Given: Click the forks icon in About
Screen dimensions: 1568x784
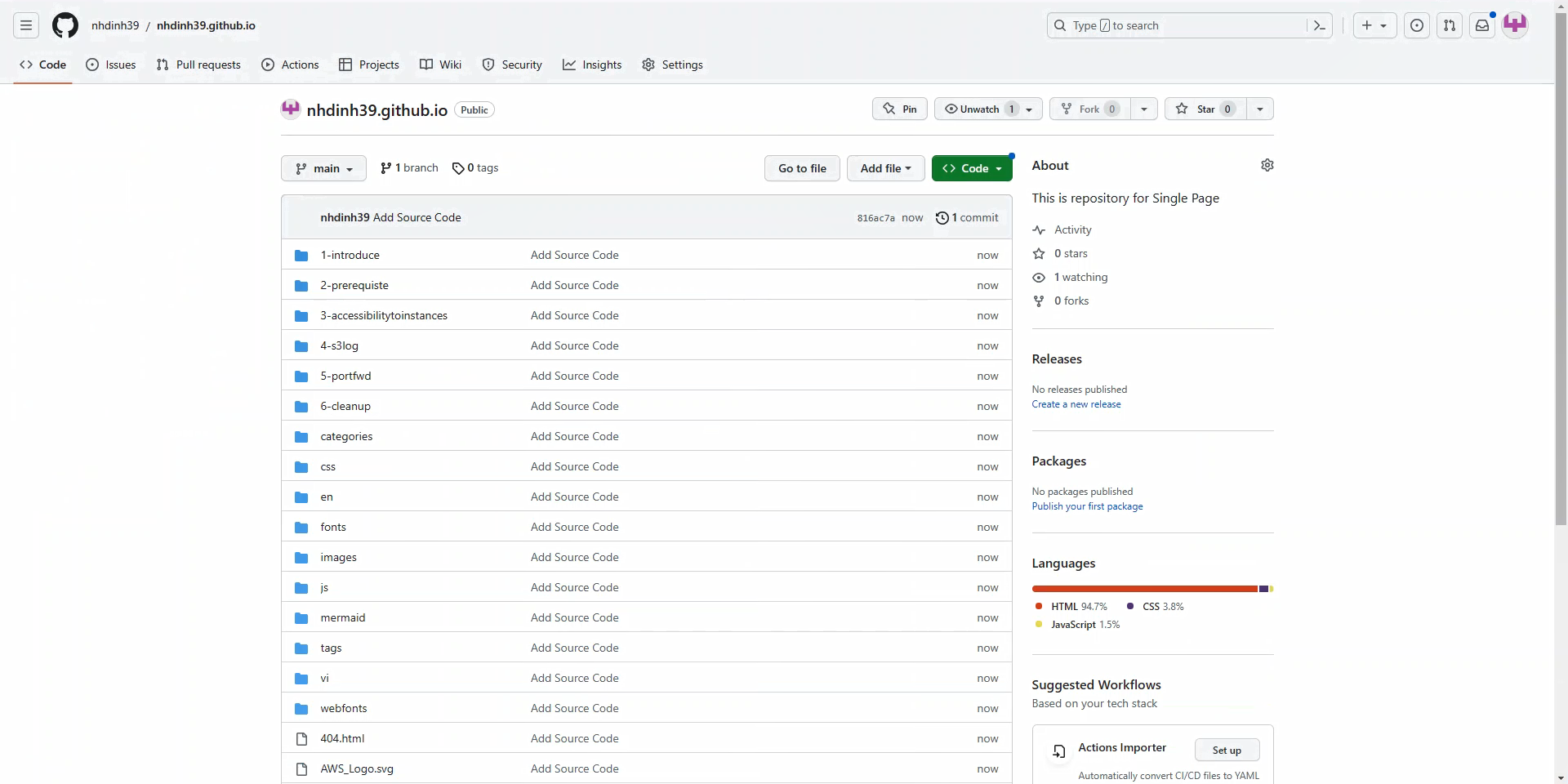Looking at the screenshot, I should click(1039, 301).
